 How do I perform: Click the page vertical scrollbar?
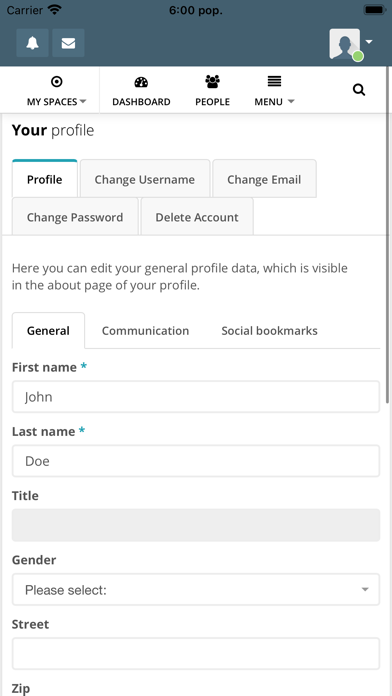(x=388, y=234)
